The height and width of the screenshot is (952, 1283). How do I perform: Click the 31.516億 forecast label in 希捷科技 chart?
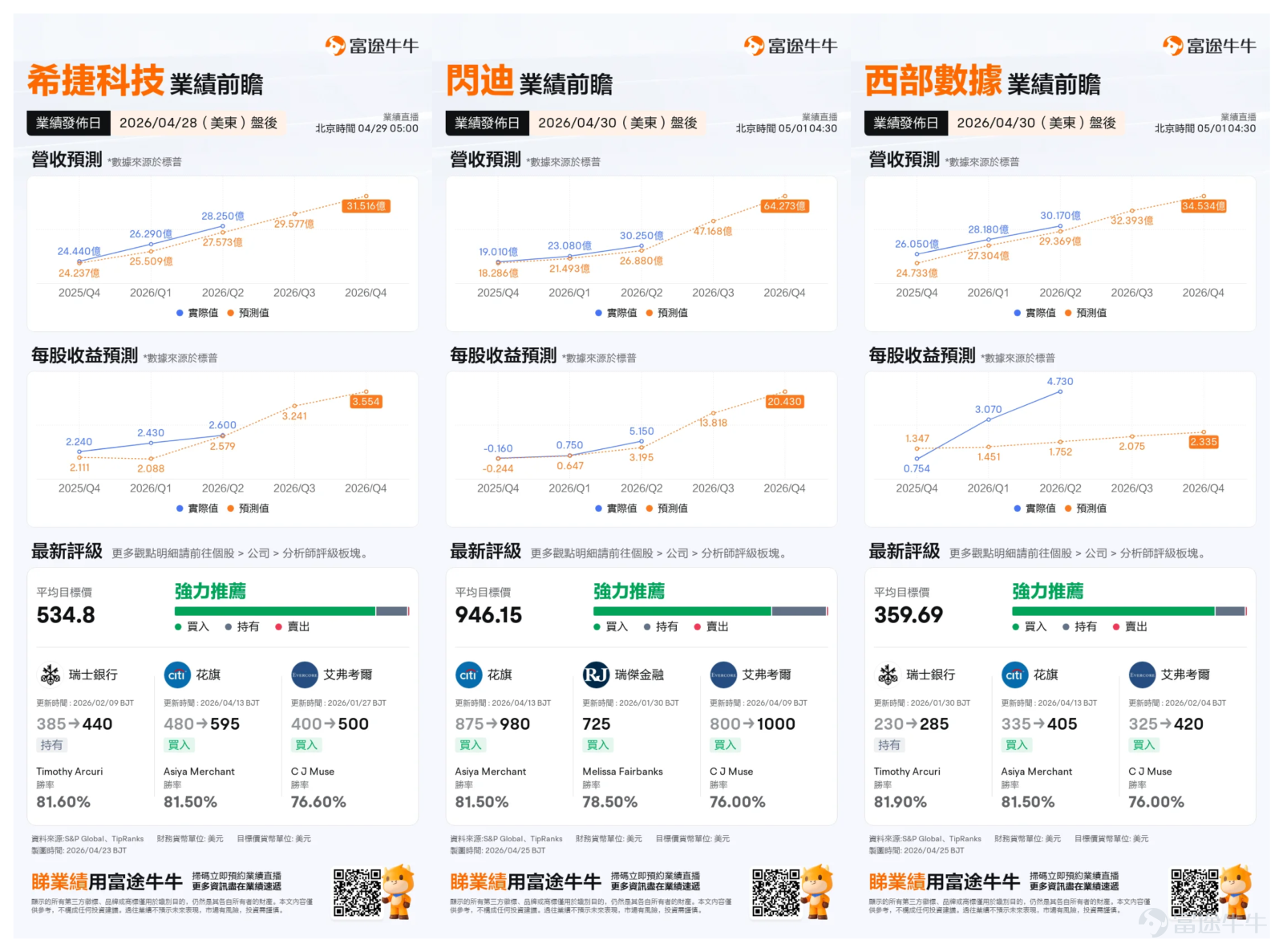366,206
